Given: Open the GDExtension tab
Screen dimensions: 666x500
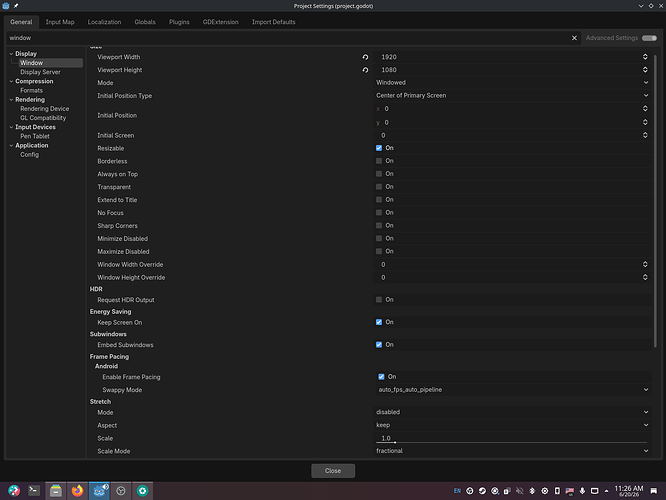Looking at the screenshot, I should [x=220, y=22].
